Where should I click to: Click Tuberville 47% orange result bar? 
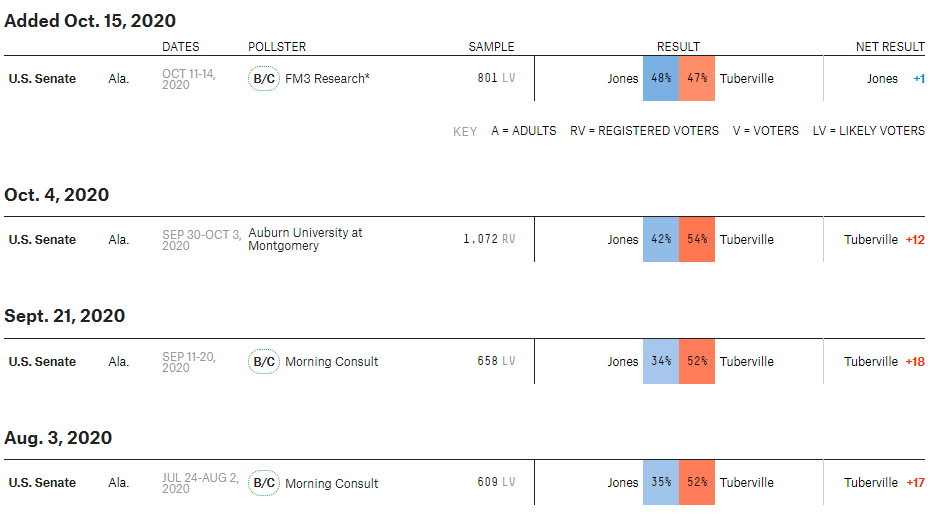click(x=697, y=78)
